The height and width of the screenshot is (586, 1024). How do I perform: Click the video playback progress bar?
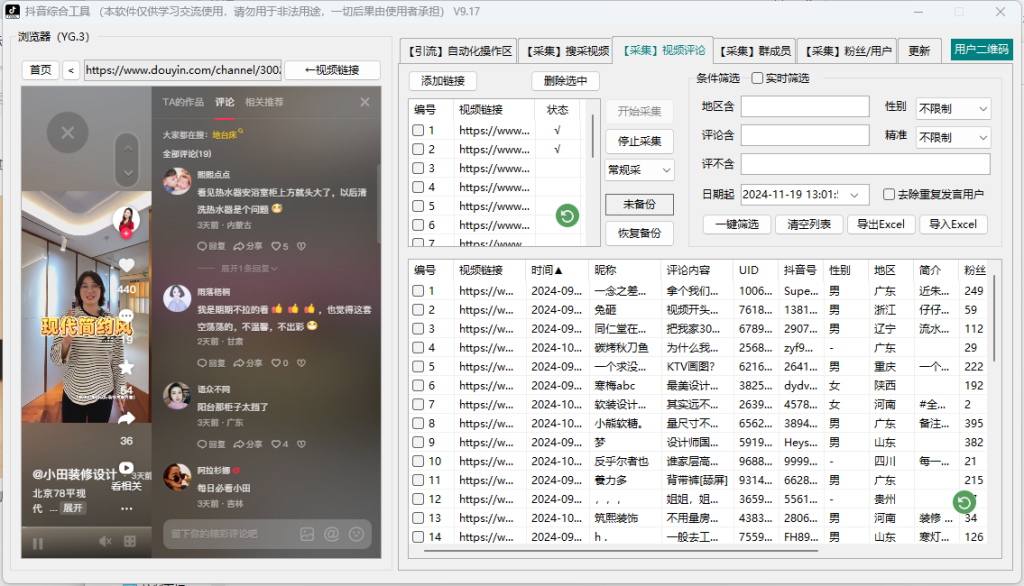85,527
